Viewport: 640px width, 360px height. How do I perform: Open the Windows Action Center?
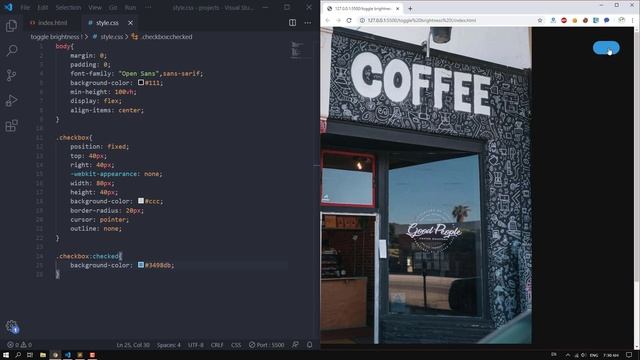point(629,355)
